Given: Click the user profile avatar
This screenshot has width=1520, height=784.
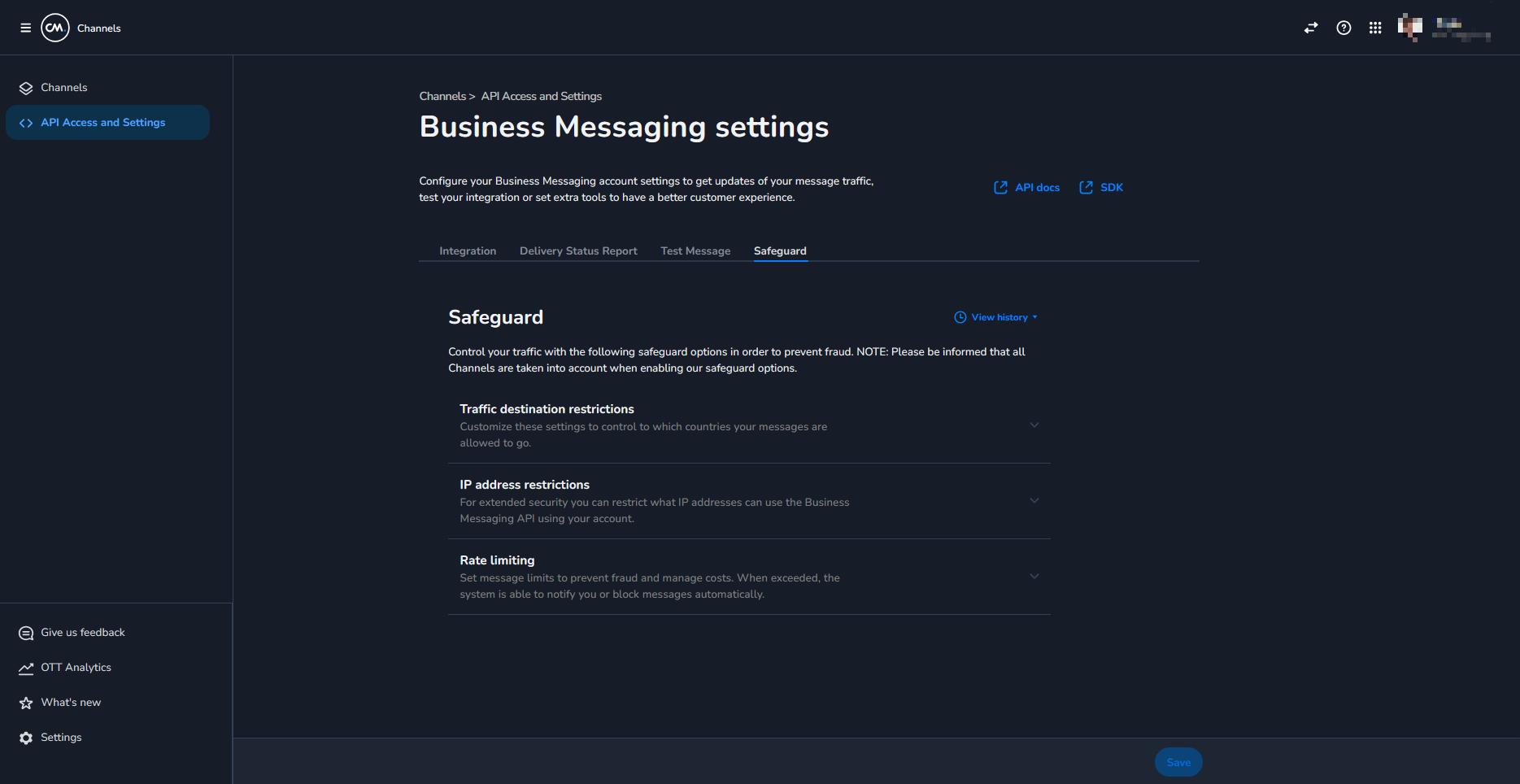Looking at the screenshot, I should (1409, 28).
